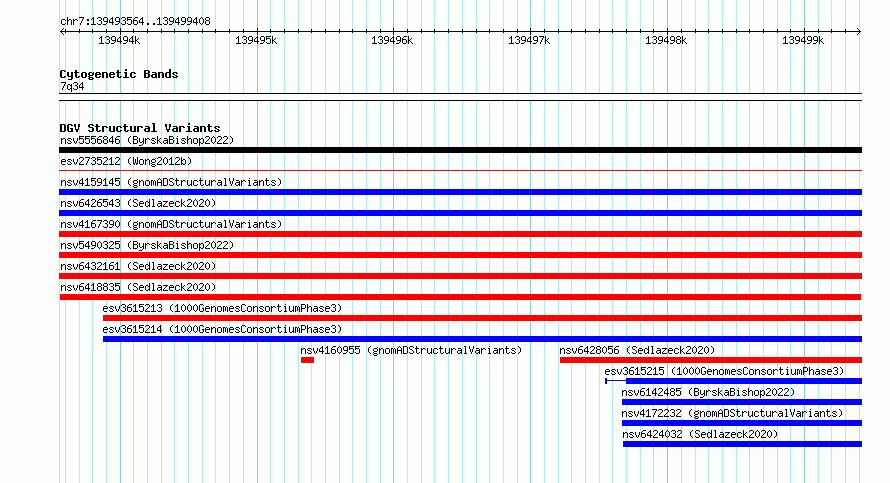Click the right arrowhead of the ruler
The width and height of the screenshot is (890, 483).
click(x=859, y=32)
